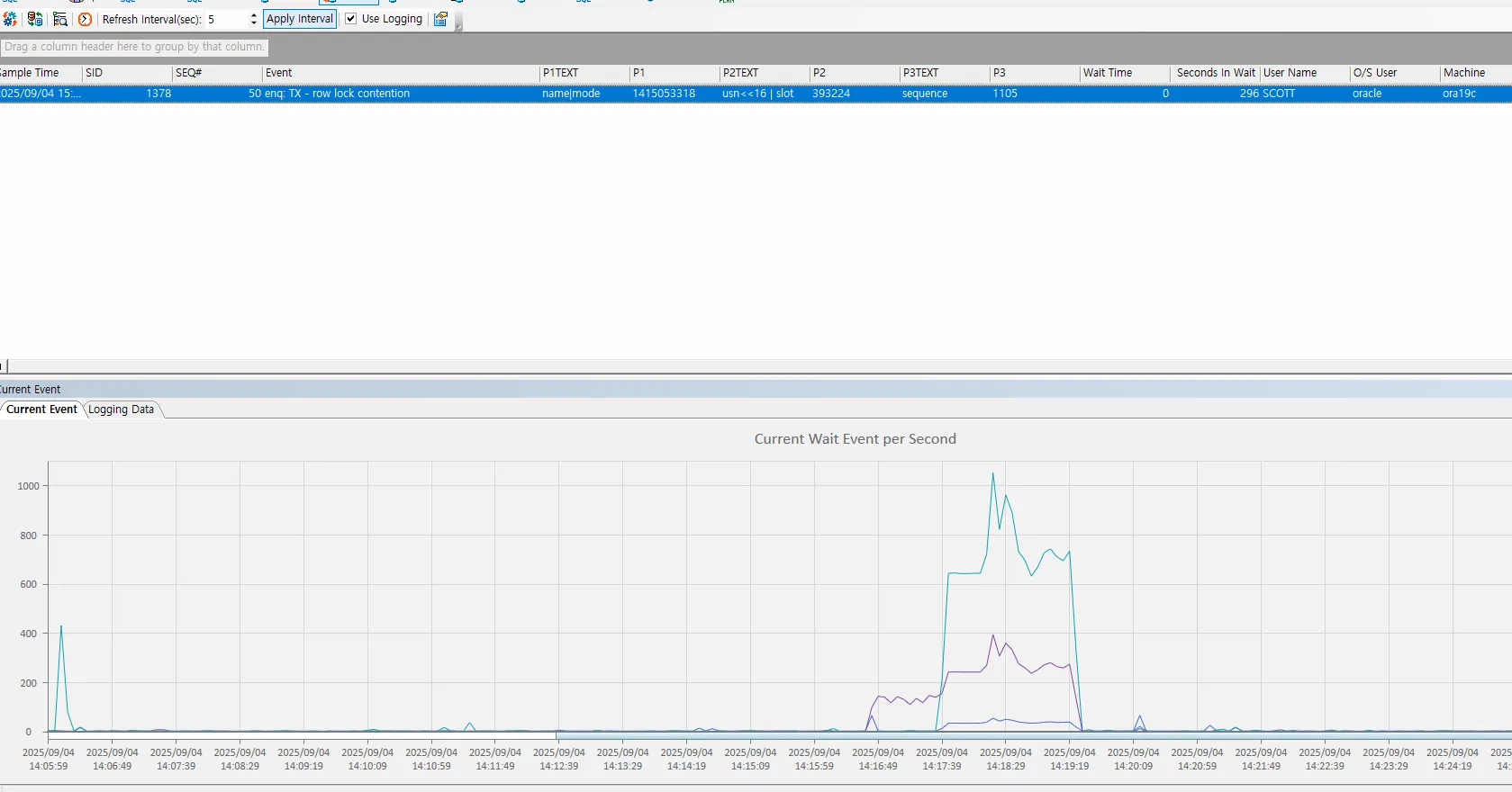The height and width of the screenshot is (792, 1512).
Task: Click the SID value 1378
Action: (158, 94)
